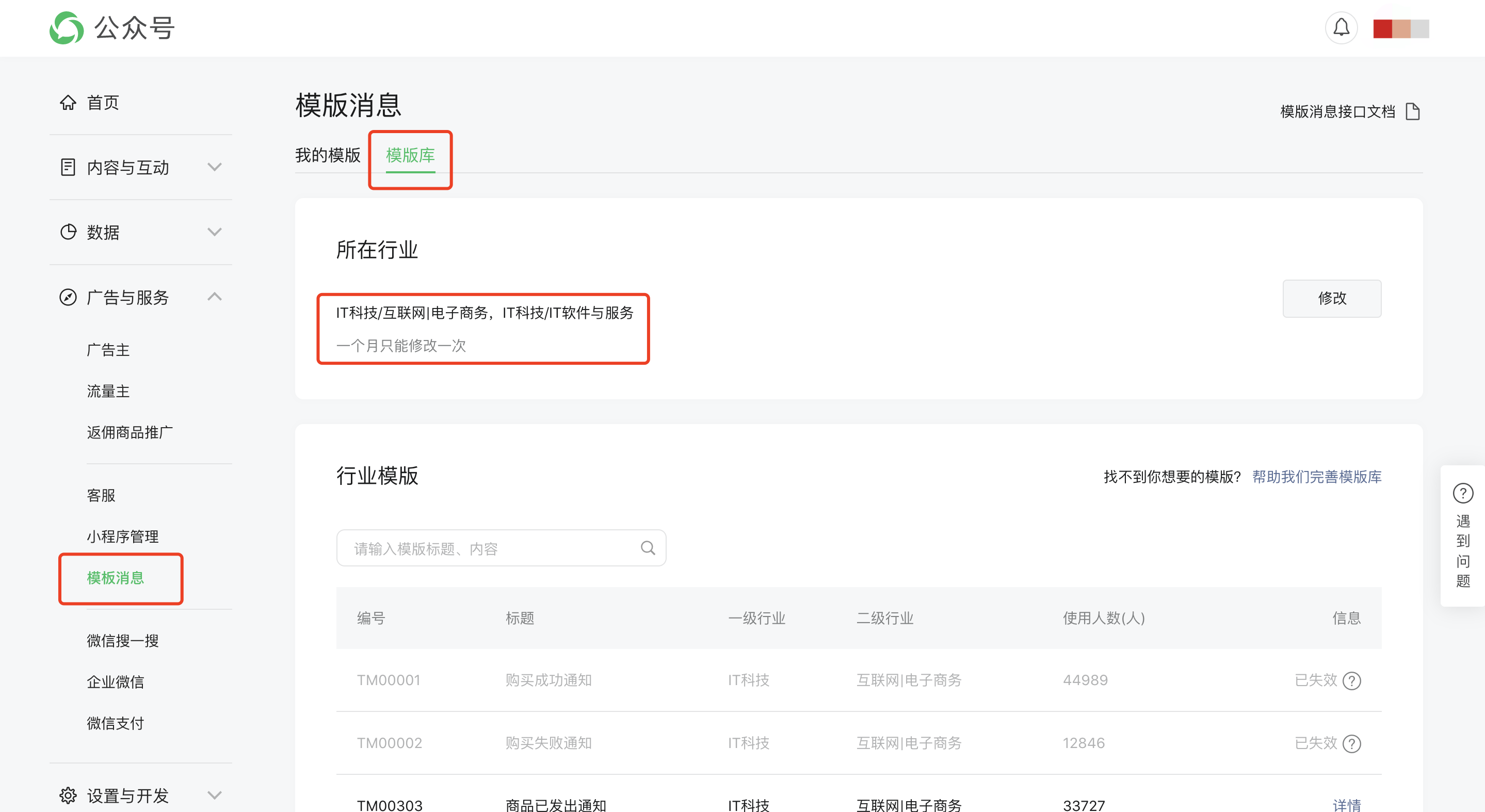Image resolution: width=1485 pixels, height=812 pixels.
Task: Click the help icon next to TM00001 已失效
Action: [1351, 680]
